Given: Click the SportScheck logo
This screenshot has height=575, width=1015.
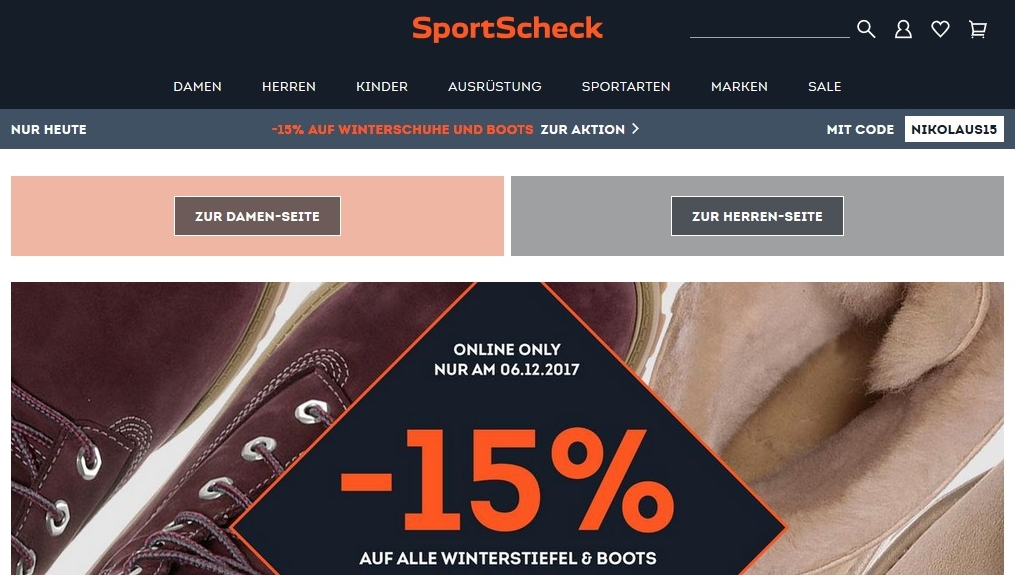Looking at the screenshot, I should 508,28.
